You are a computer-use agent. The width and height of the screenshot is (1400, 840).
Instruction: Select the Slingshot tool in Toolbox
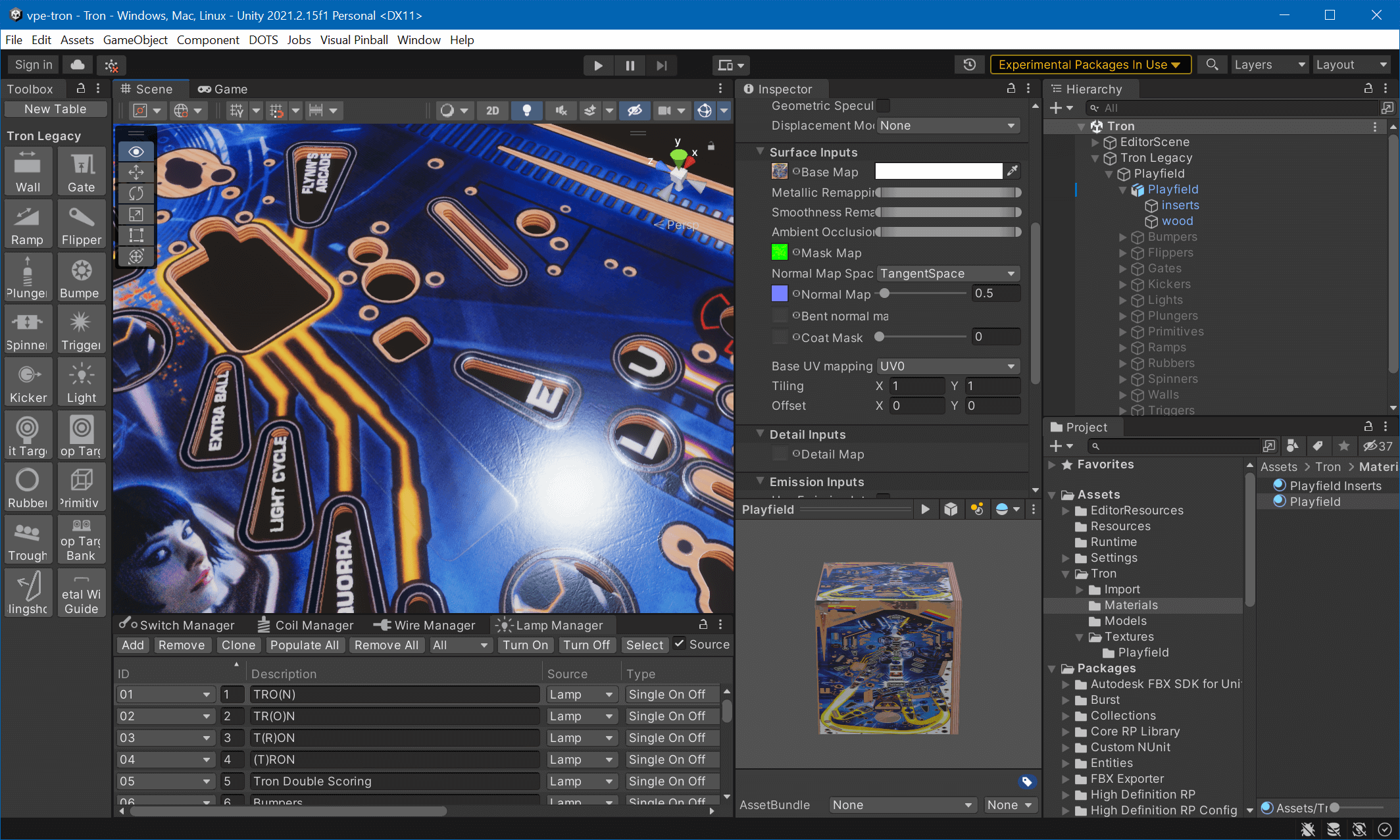28,593
